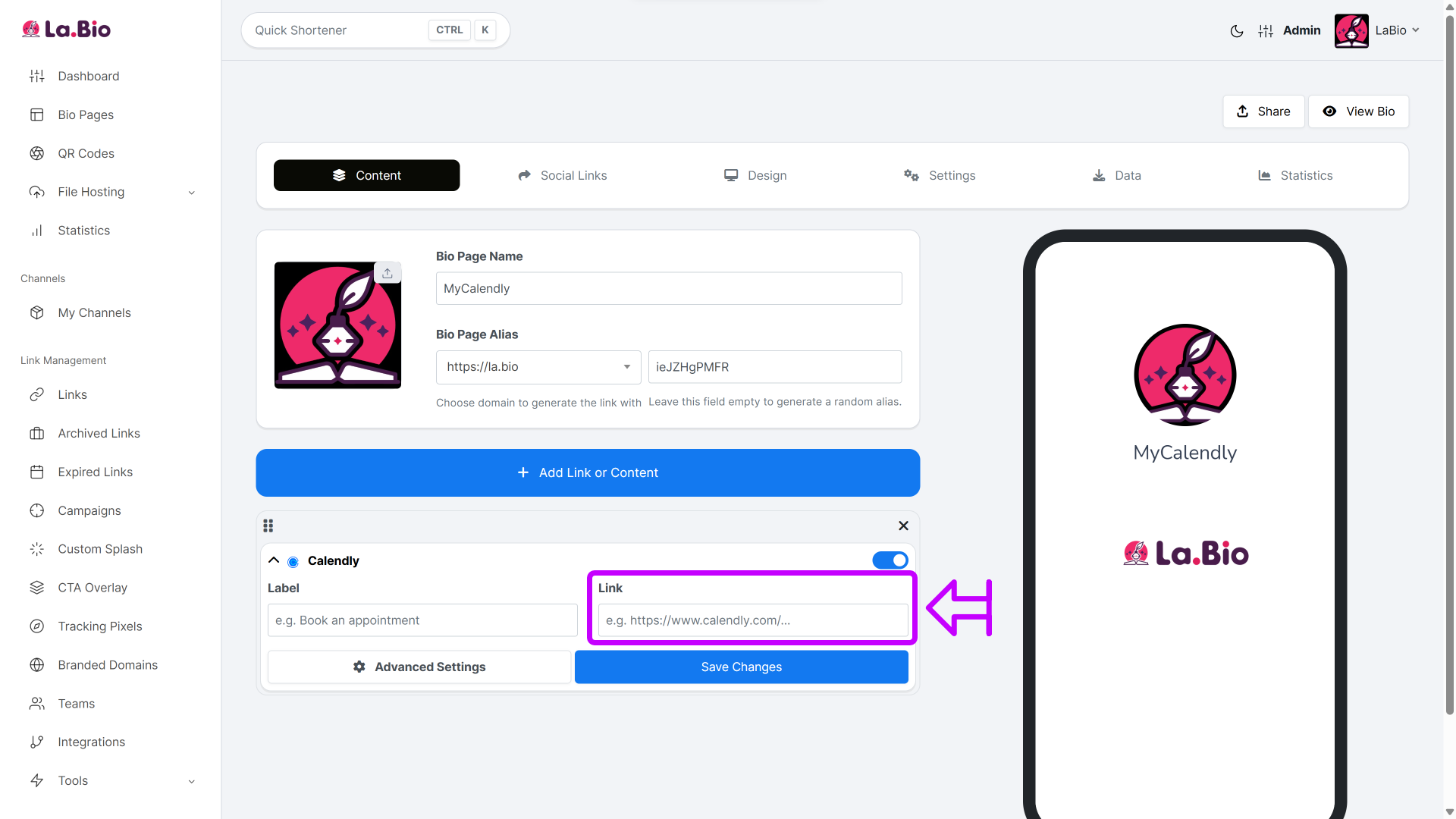Screen dimensions: 1456x819
Task: Click the Save Changes button
Action: (x=741, y=667)
